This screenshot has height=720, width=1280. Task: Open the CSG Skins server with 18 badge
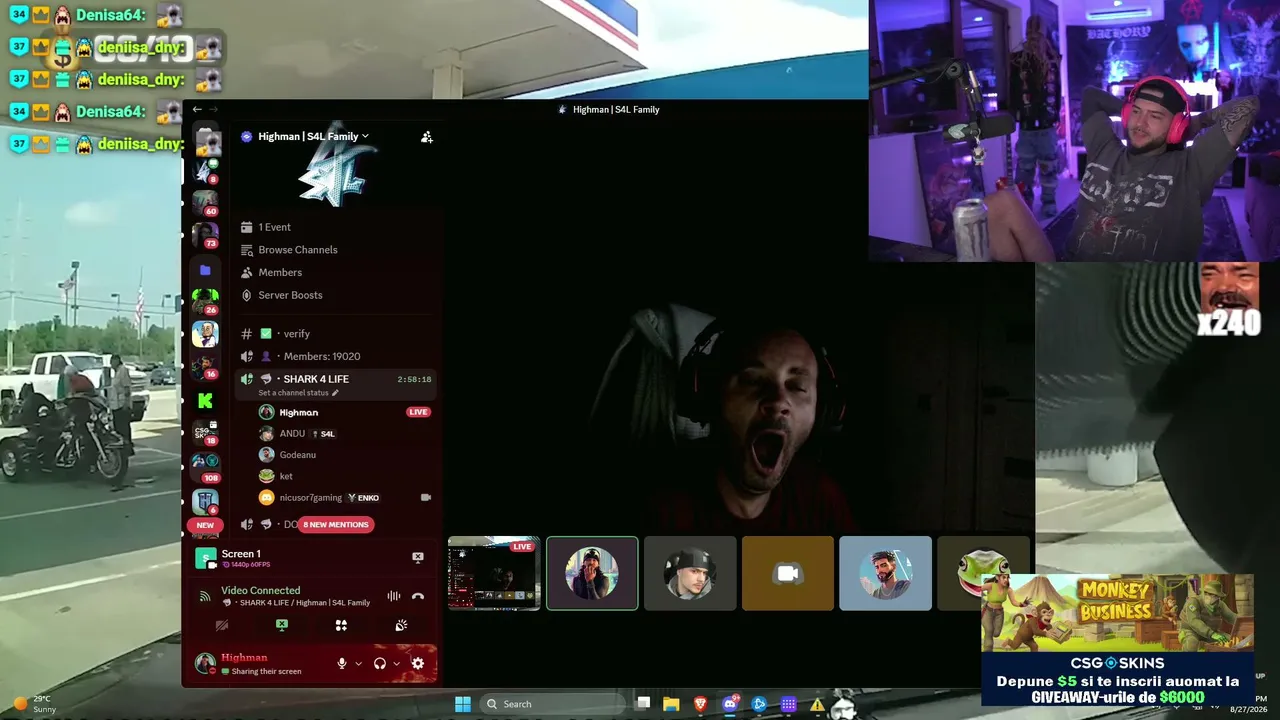[205, 433]
